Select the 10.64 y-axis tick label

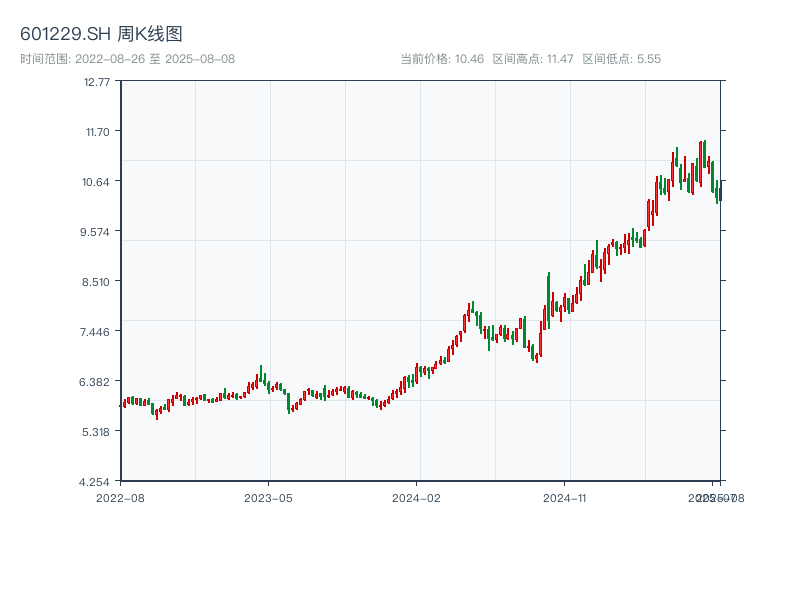click(x=97, y=181)
